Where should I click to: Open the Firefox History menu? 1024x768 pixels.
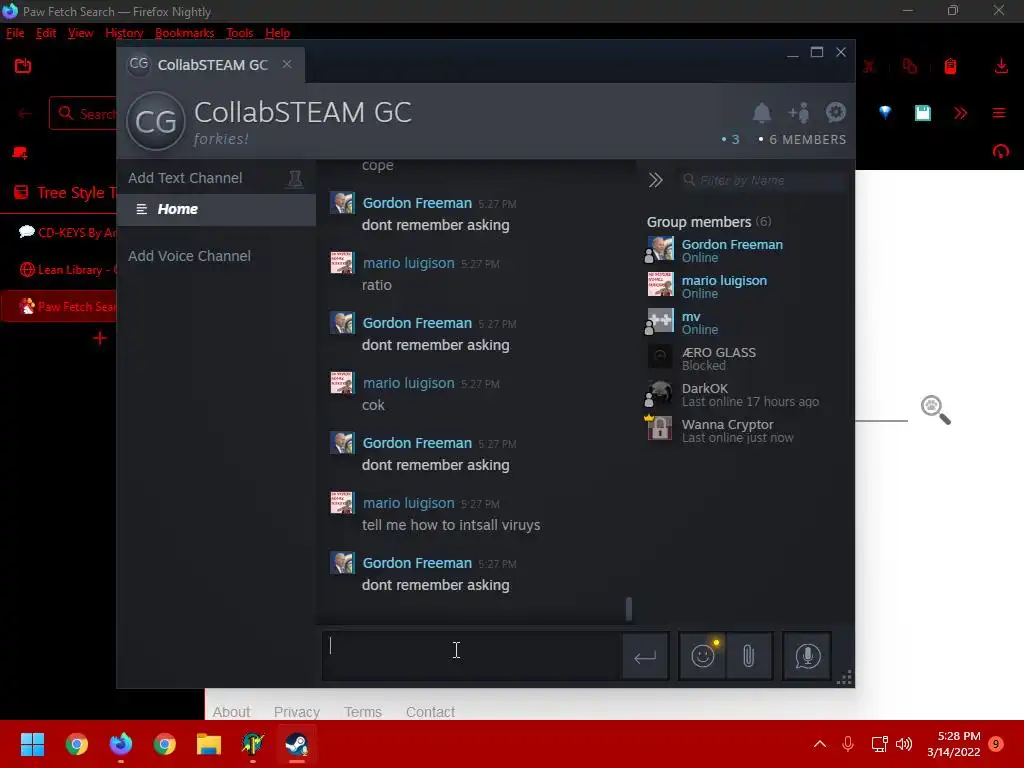[124, 33]
